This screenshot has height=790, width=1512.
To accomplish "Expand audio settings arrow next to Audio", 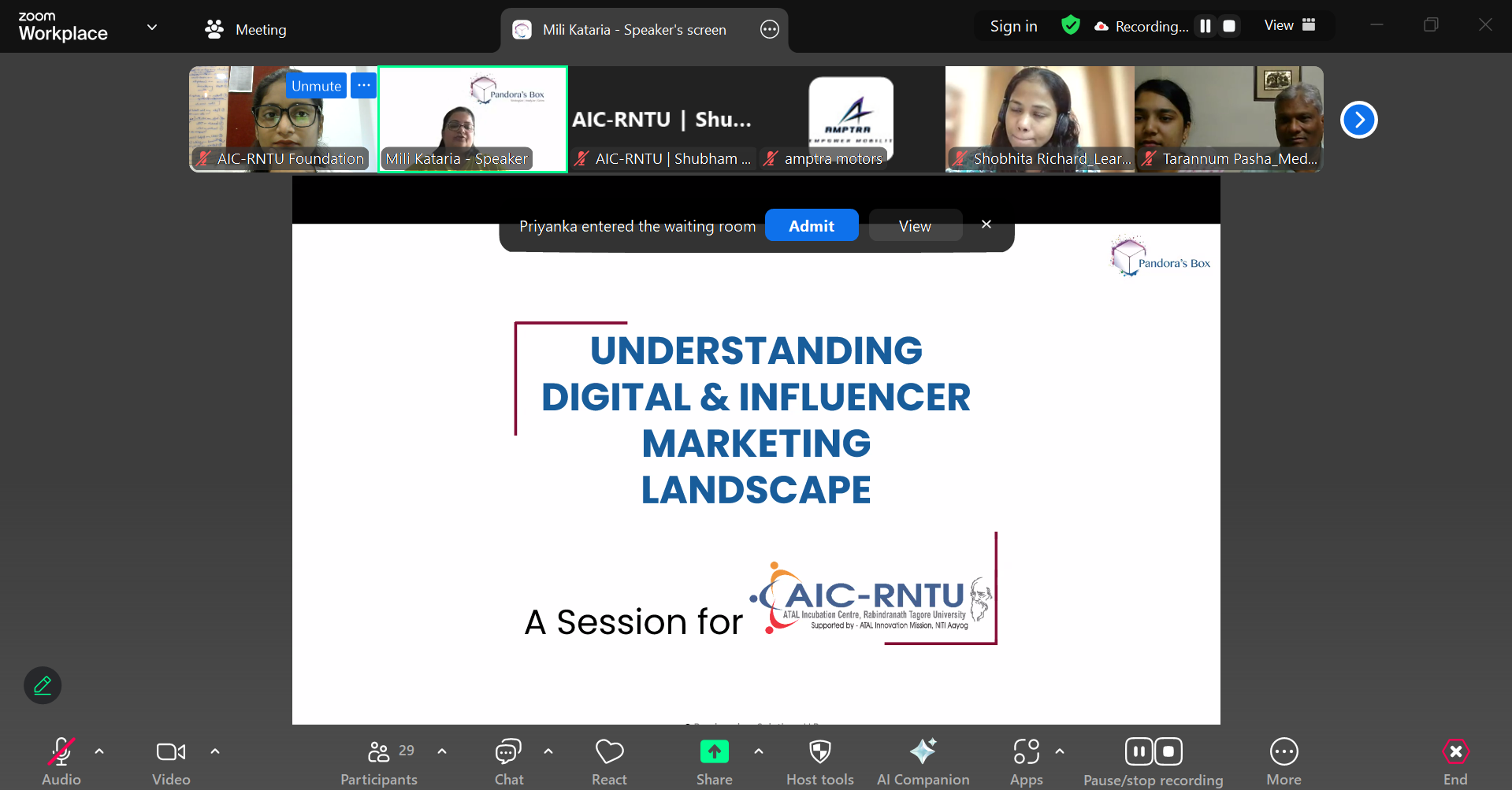I will click(99, 751).
